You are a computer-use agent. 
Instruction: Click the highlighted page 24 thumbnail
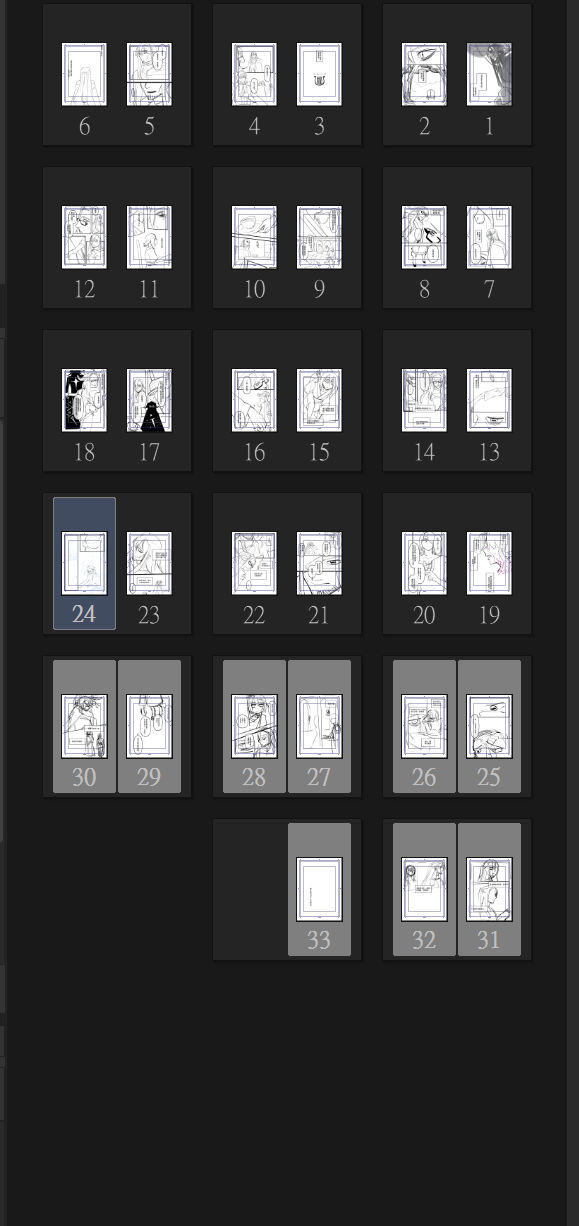[84, 563]
